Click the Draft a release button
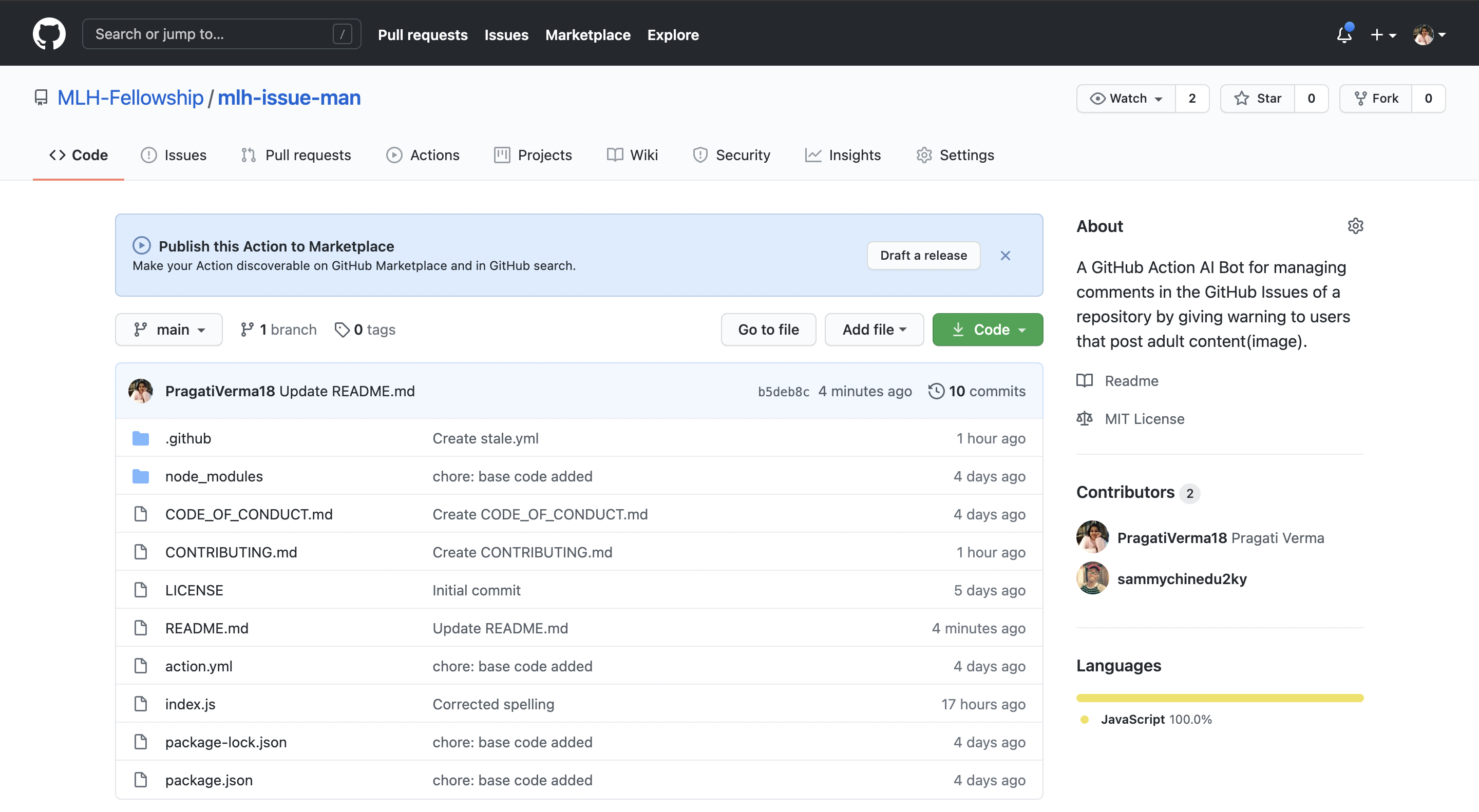Screen dimensions: 1479x812 (x=922, y=256)
